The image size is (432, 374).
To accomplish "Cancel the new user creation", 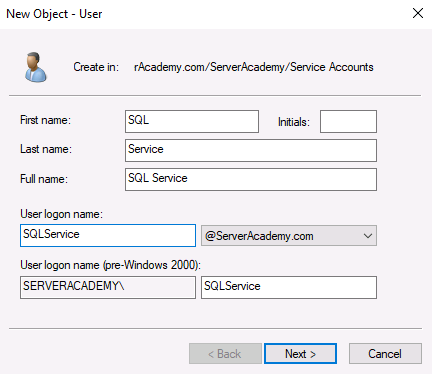I will pos(385,353).
